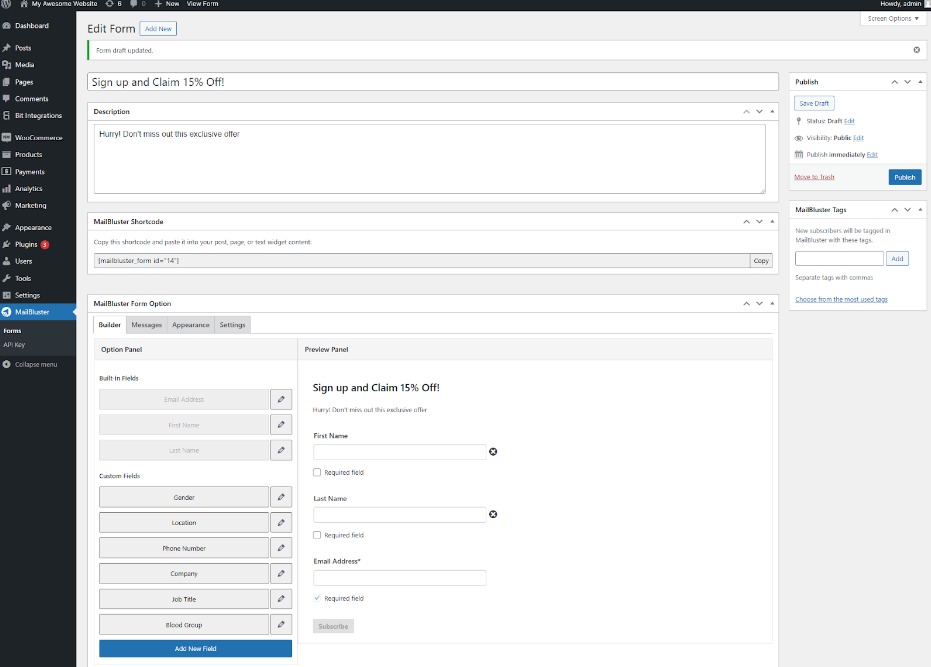The width and height of the screenshot is (931, 667).
Task: Check Required field under First Name
Action: tap(317, 472)
